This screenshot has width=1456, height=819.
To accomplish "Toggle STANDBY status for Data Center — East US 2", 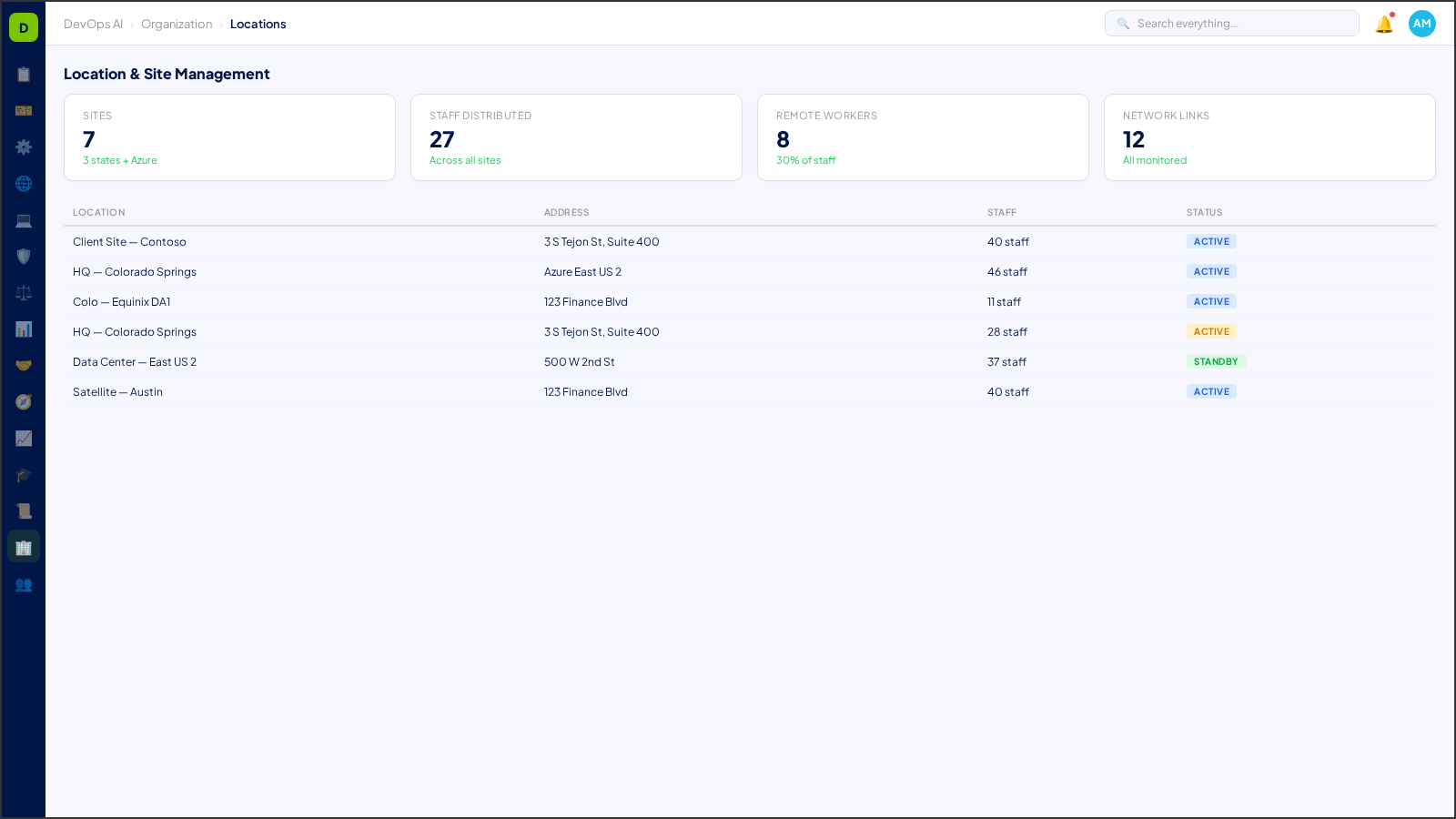I will click(1217, 361).
